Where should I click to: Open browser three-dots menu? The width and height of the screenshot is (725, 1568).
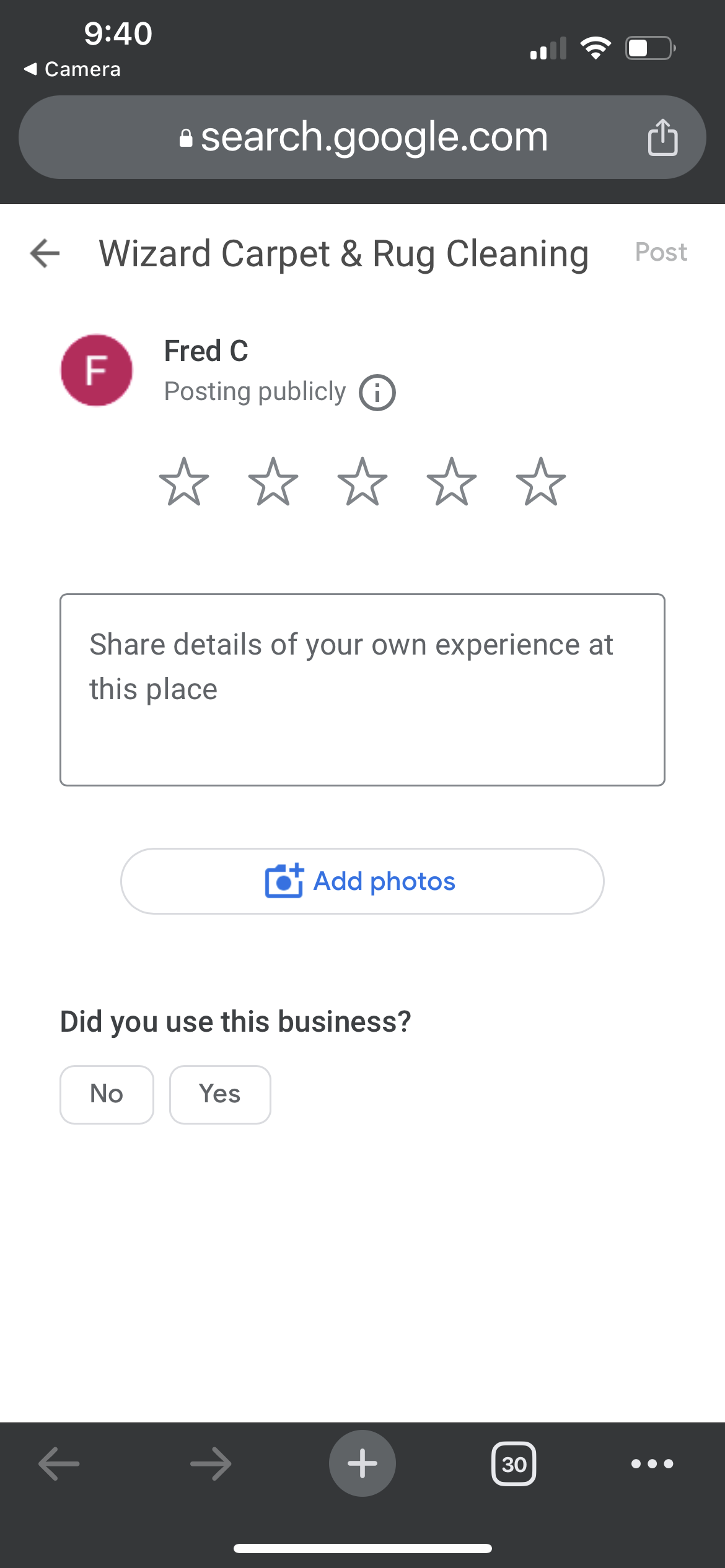click(x=652, y=1463)
